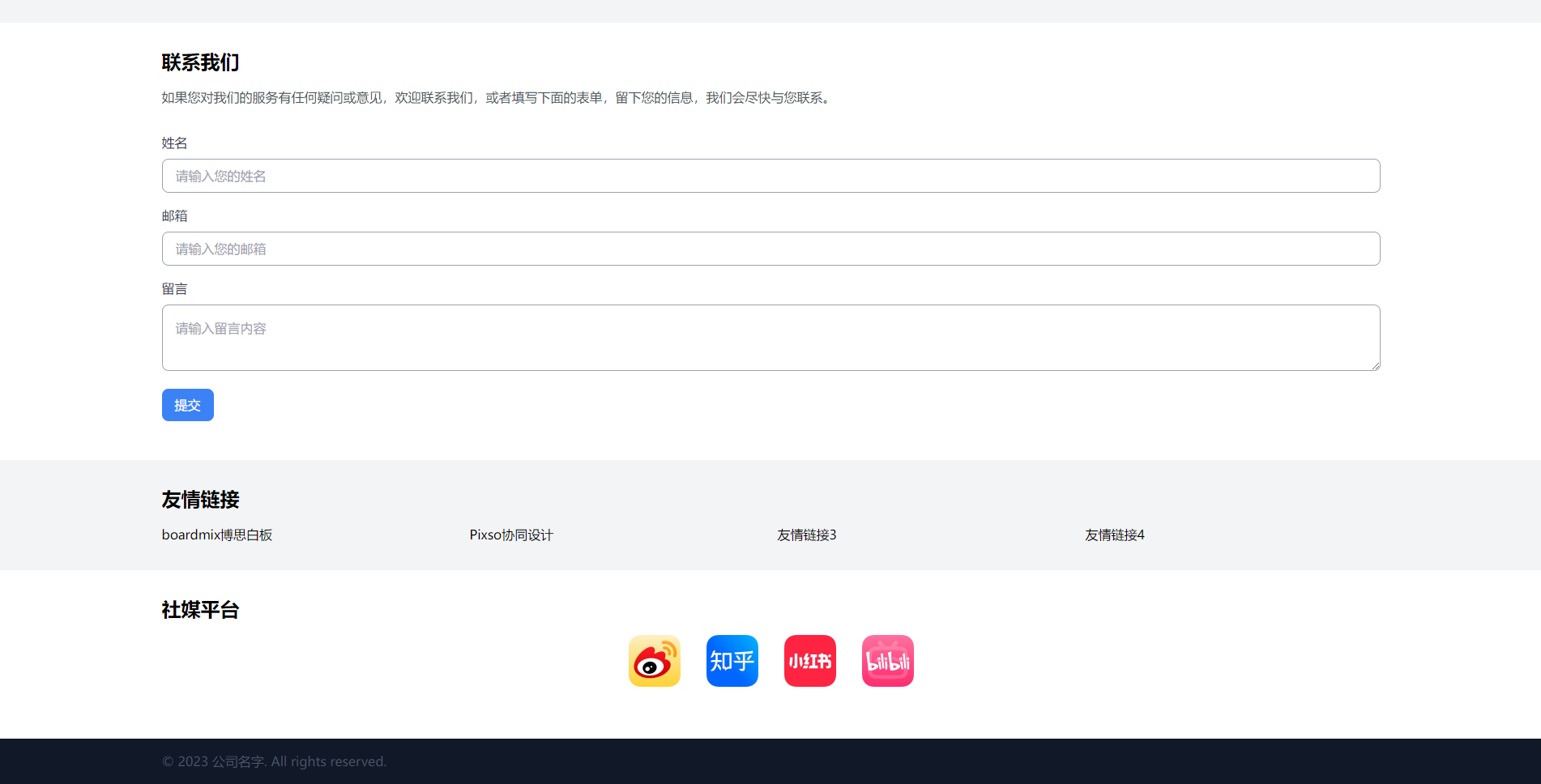Image resolution: width=1541 pixels, height=784 pixels.
Task: Click the 社媒平台 section heading
Action: tap(200, 610)
